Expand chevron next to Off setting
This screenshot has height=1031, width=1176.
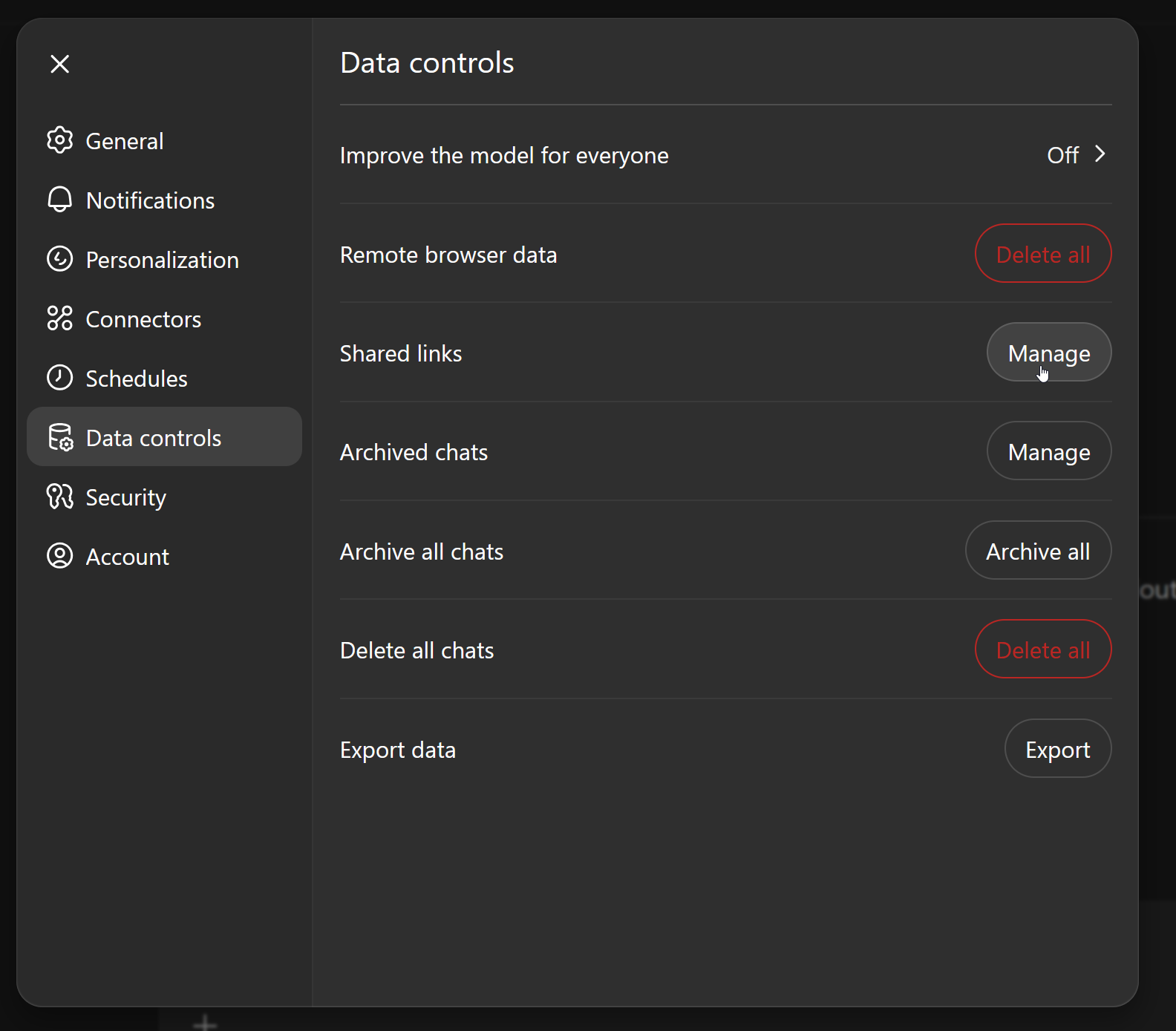click(x=1100, y=154)
